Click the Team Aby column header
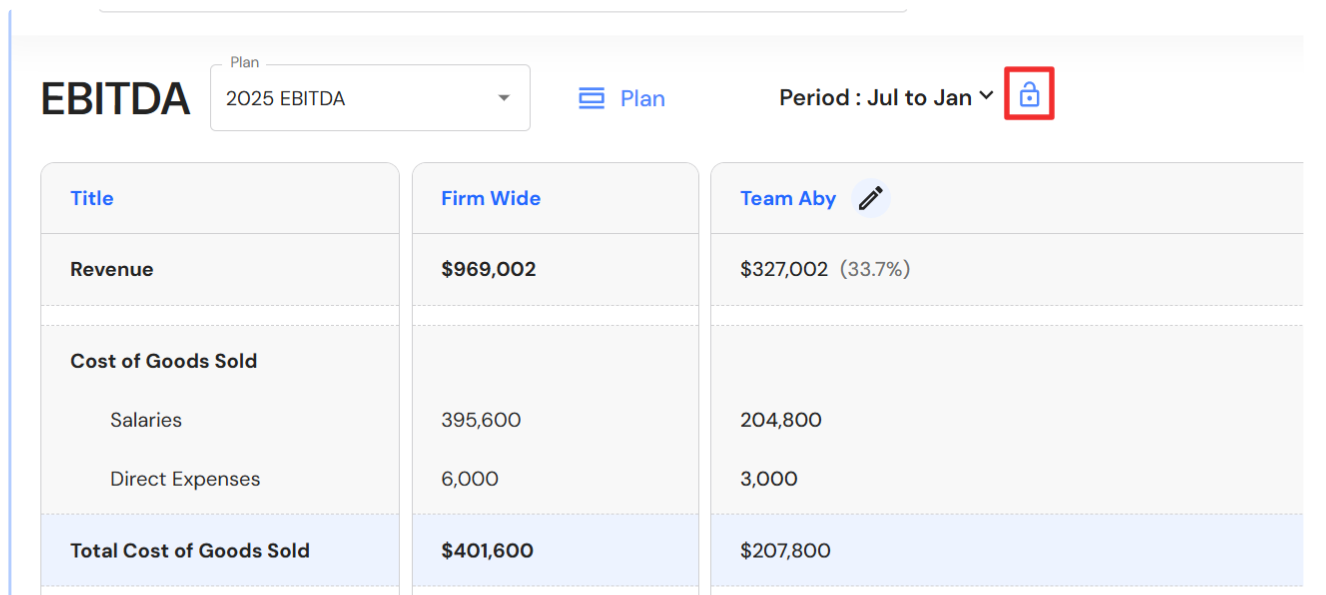Screen dimensions: 1326x595 [788, 198]
